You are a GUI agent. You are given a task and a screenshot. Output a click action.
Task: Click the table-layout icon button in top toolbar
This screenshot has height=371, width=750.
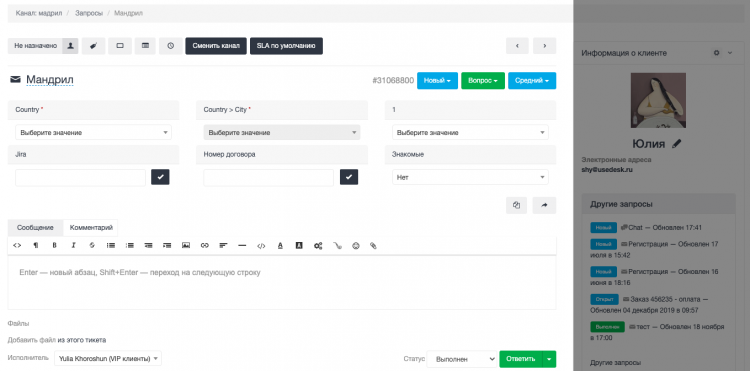145,46
